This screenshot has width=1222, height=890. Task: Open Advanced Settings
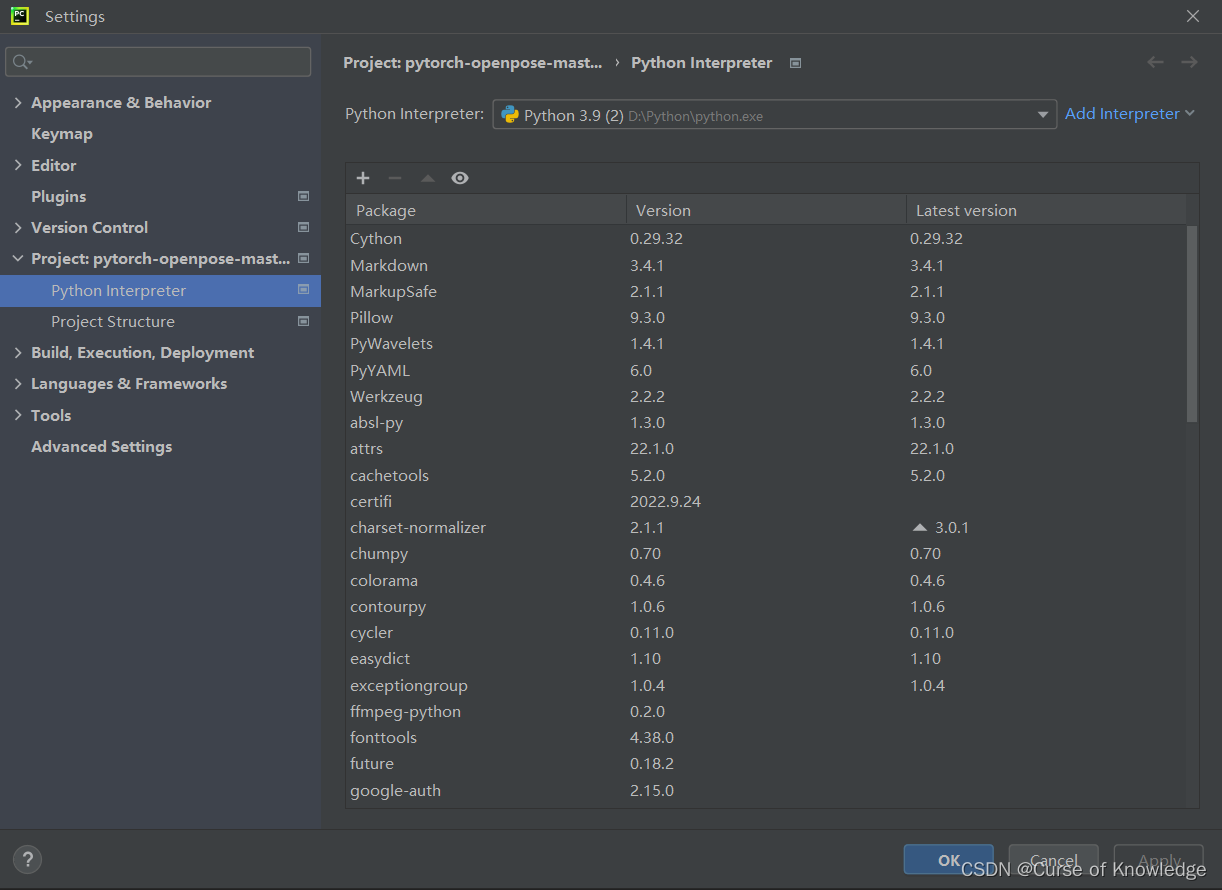(x=101, y=446)
